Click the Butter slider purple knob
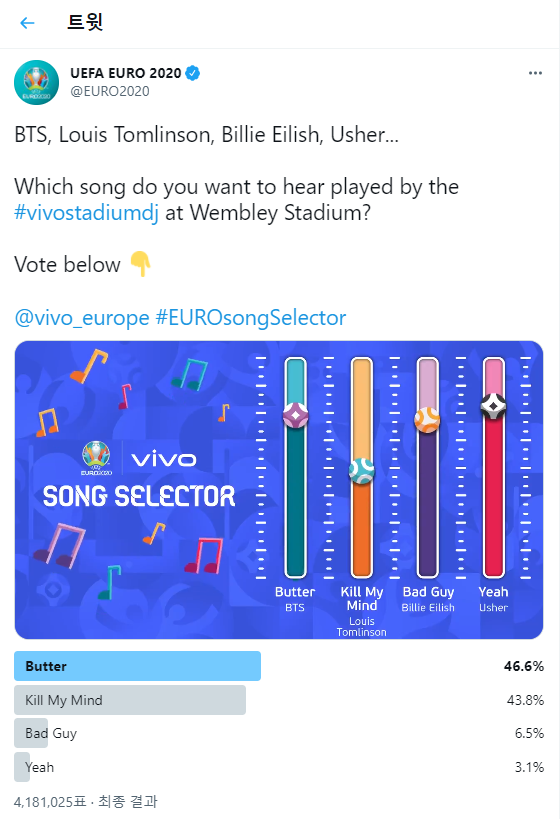 click(295, 415)
